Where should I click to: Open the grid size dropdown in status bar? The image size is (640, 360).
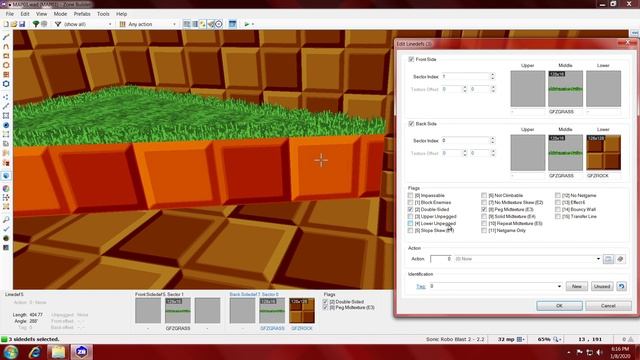tap(521, 339)
